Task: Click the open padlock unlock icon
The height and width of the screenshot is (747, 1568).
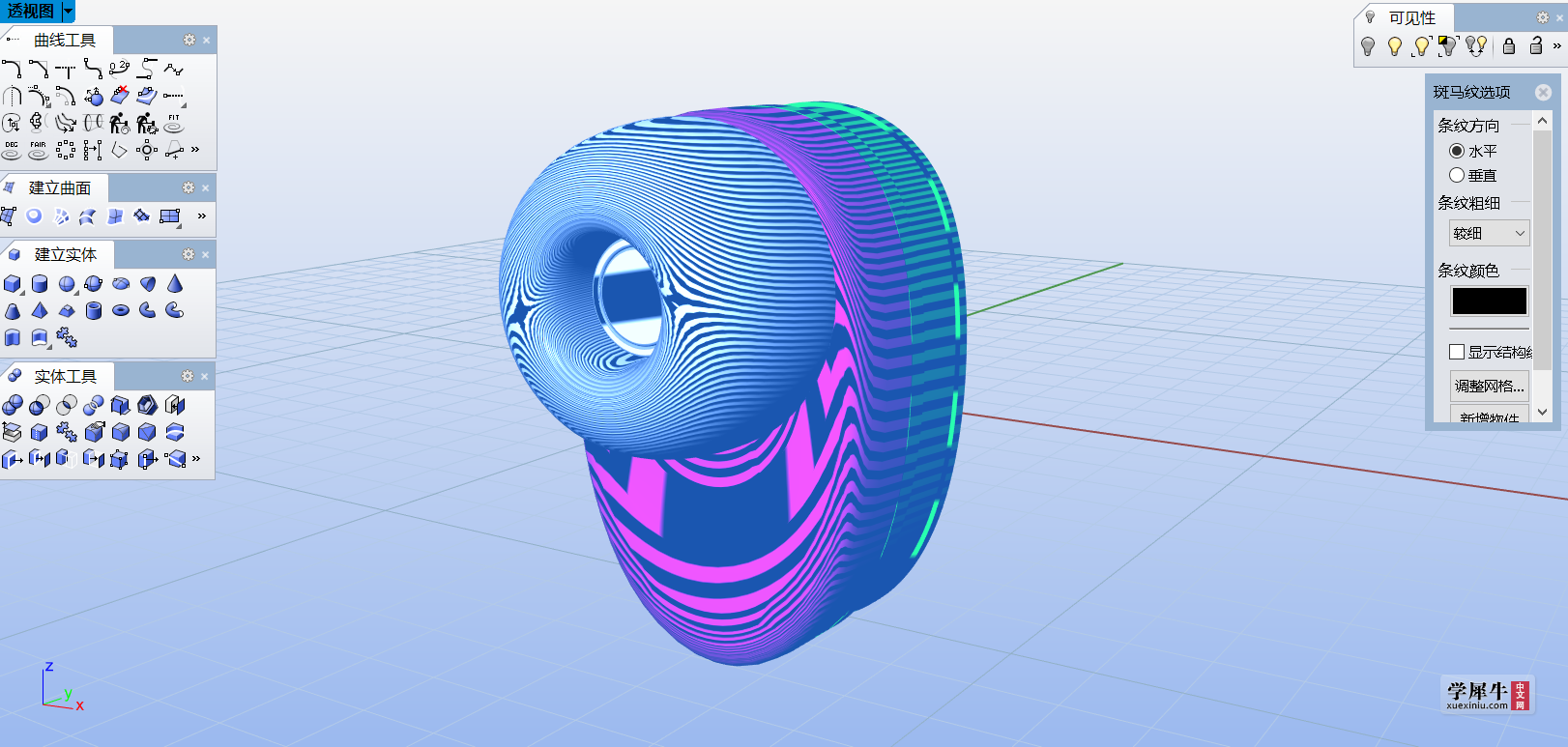Action: tap(1535, 45)
